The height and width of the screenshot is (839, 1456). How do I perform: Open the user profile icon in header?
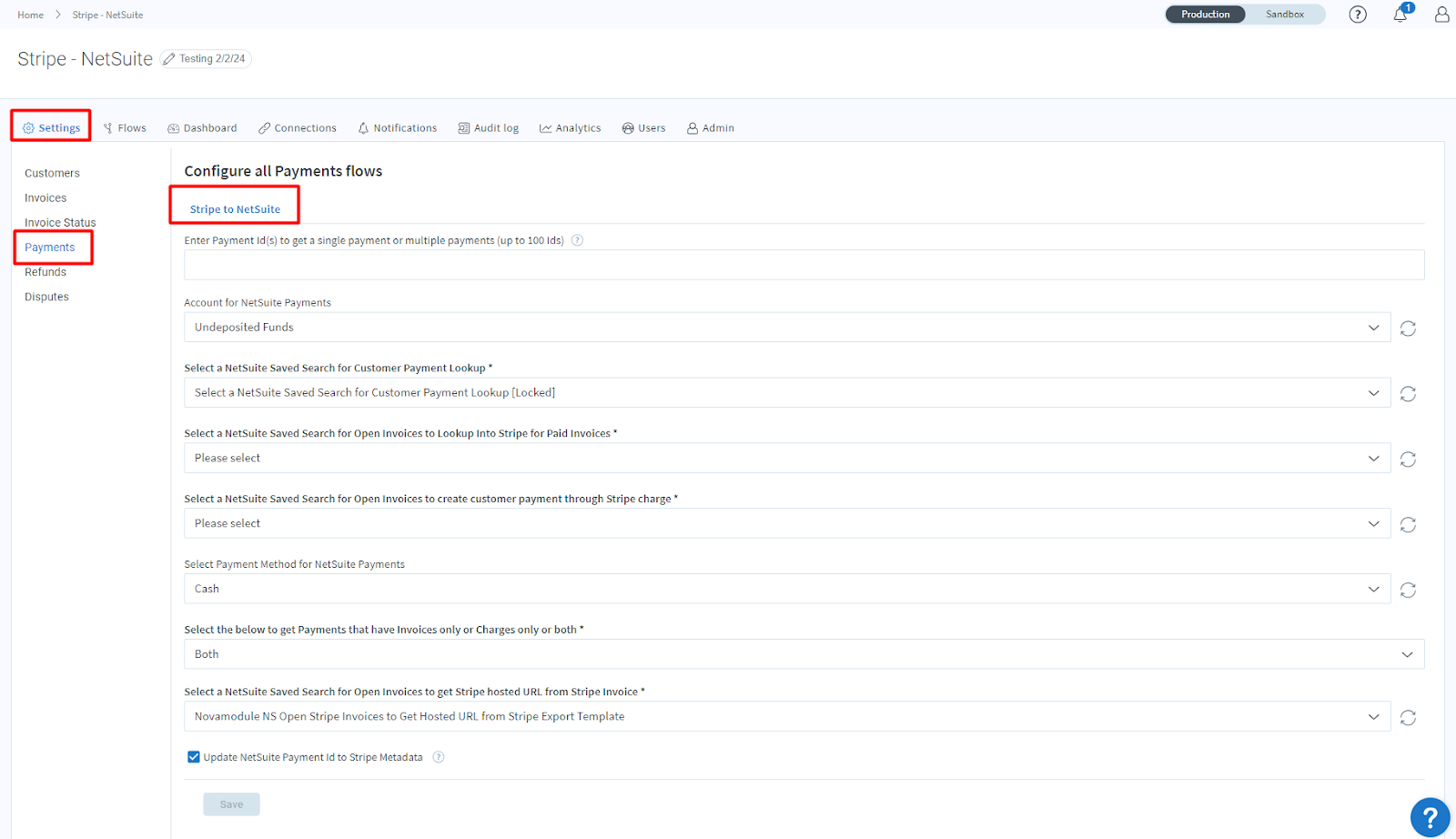1441,15
